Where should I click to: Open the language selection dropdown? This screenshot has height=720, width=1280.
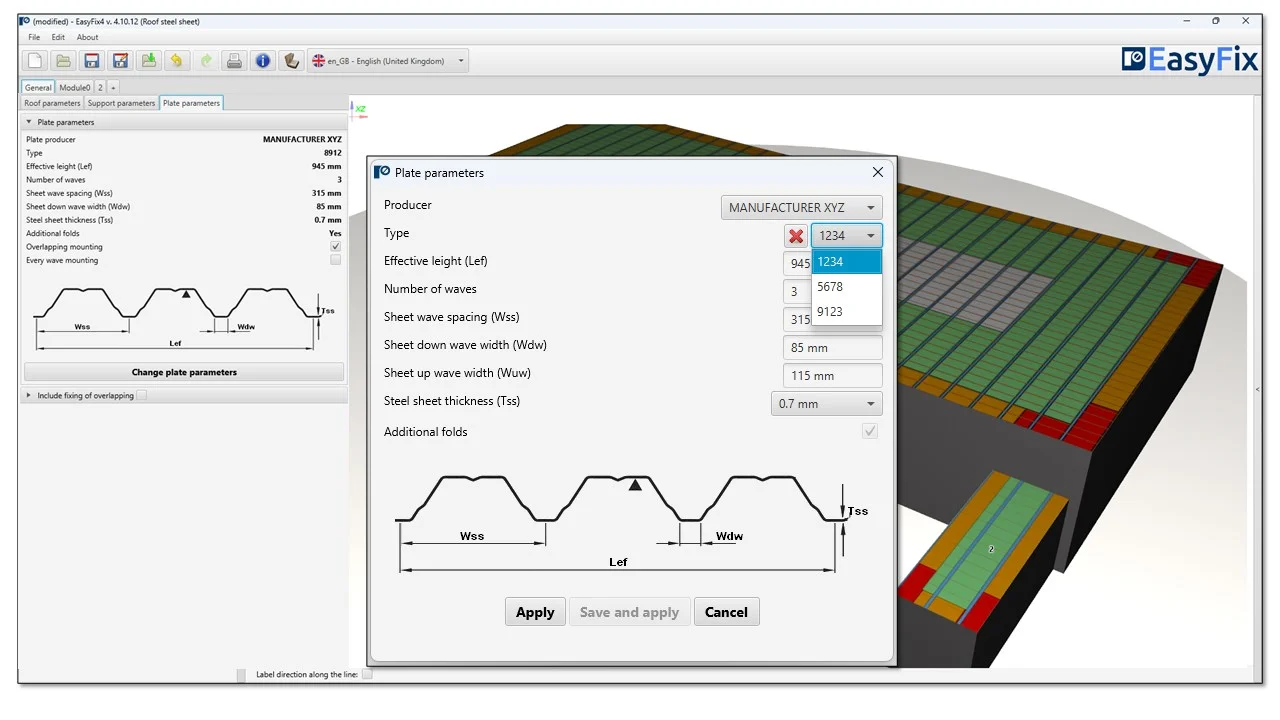(388, 61)
